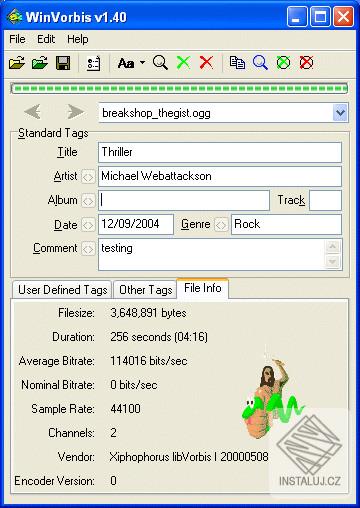Image resolution: width=360 pixels, height=508 pixels.
Task: Open the File menu
Action: [17, 39]
